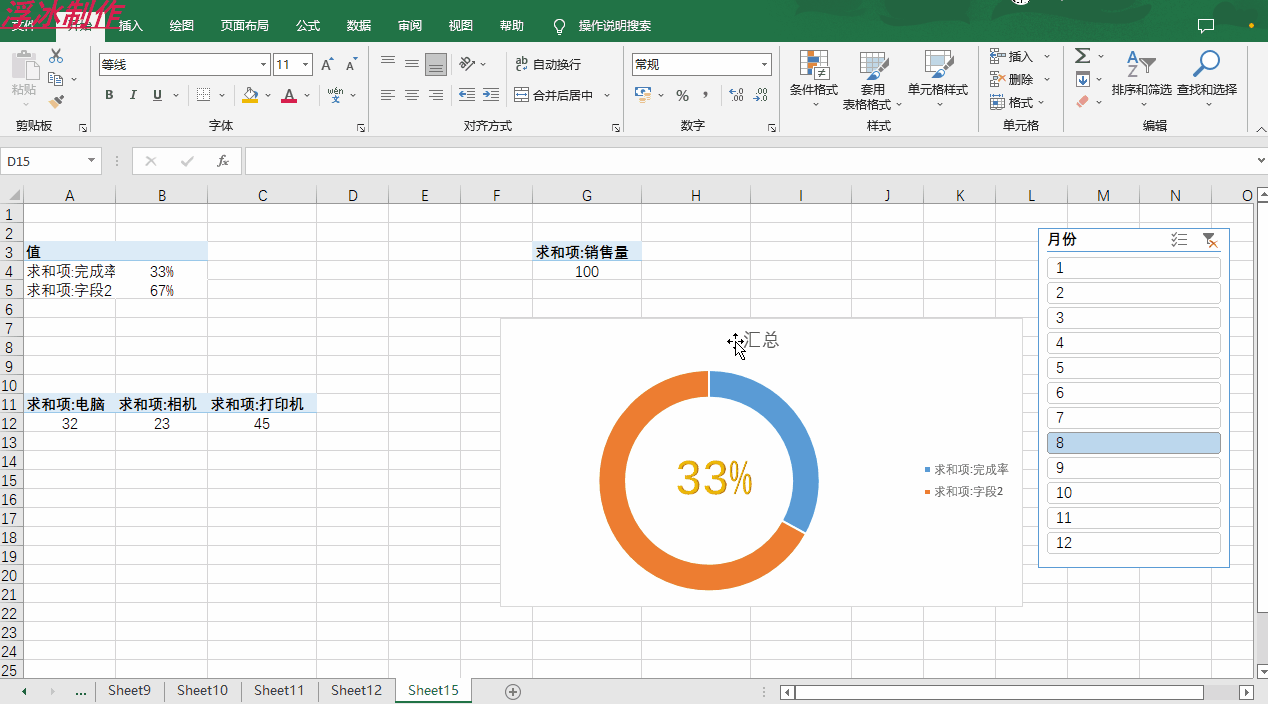Open the font name dropdown 等线
Image resolution: width=1268 pixels, height=704 pixels.
click(x=264, y=65)
